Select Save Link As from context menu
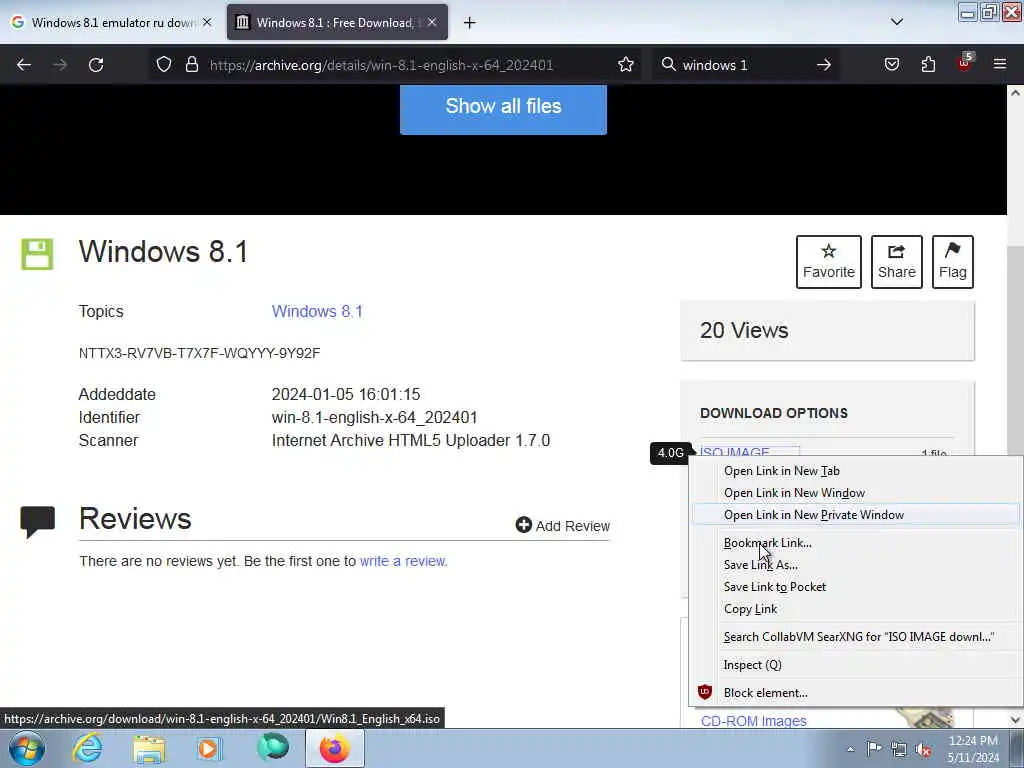The height and width of the screenshot is (768, 1024). (856, 565)
